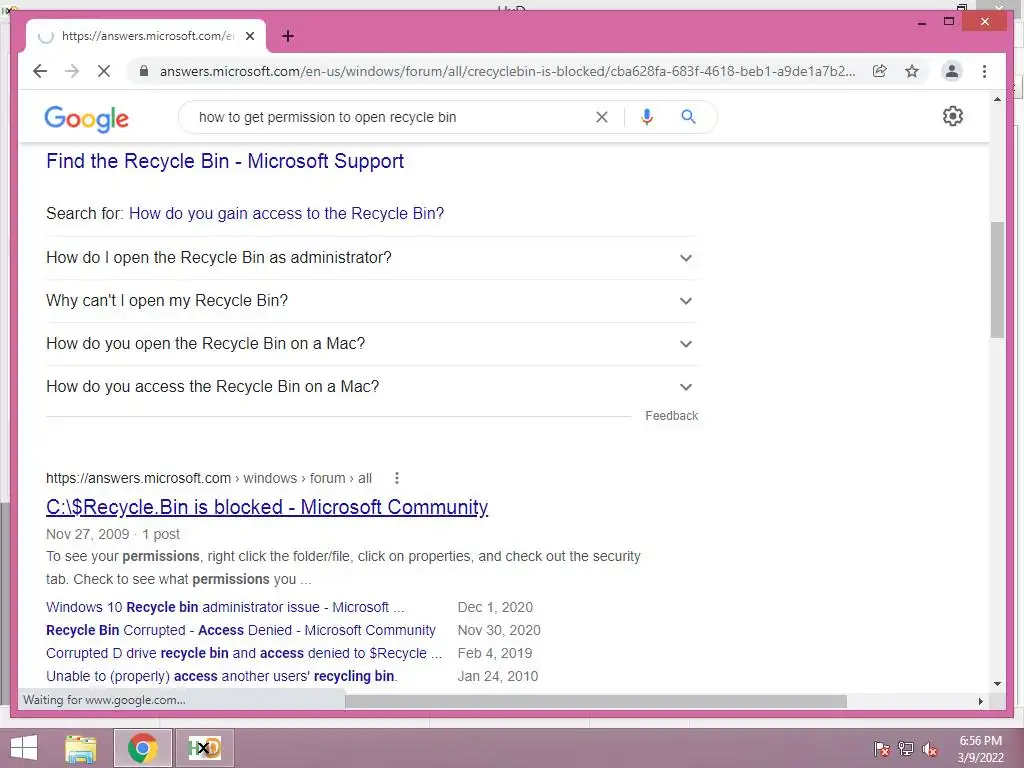Screen dimensions: 1024x768
Task: Share this page via address bar icon
Action: pos(880,71)
